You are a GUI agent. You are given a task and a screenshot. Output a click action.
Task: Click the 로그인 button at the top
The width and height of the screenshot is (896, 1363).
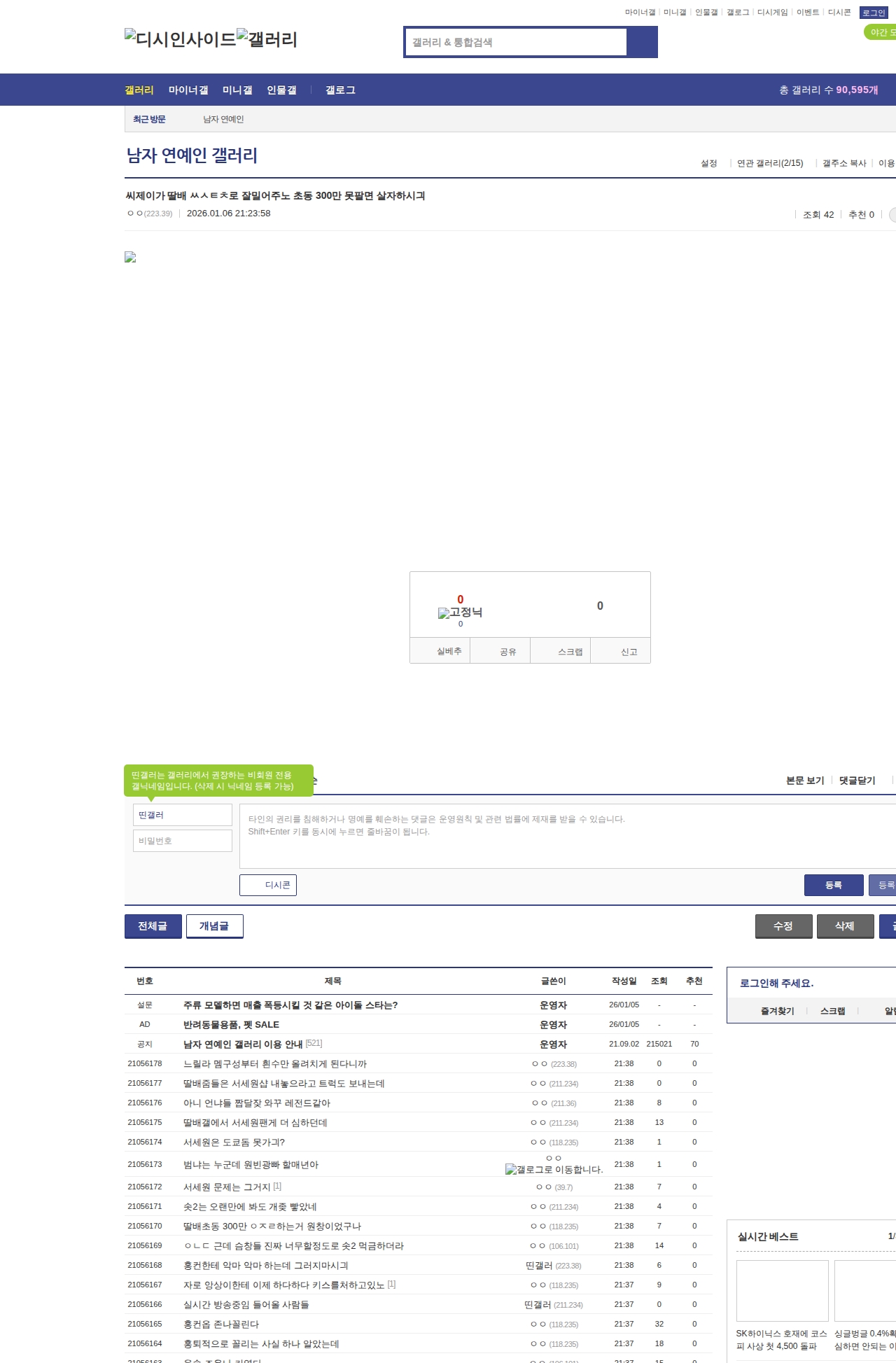[874, 13]
